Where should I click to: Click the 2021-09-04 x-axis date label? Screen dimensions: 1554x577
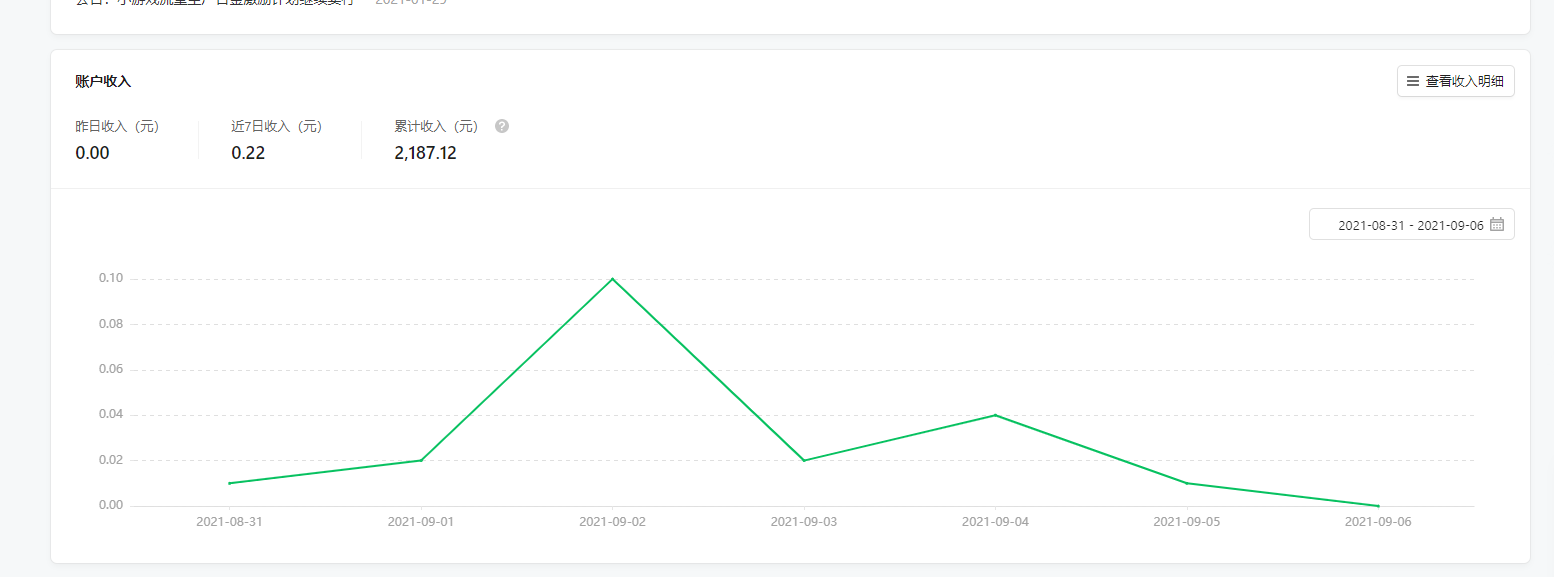pyautogui.click(x=995, y=522)
